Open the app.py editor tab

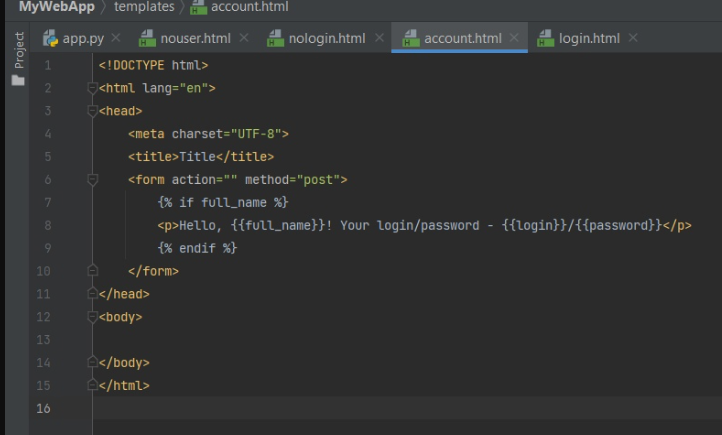pos(81,38)
